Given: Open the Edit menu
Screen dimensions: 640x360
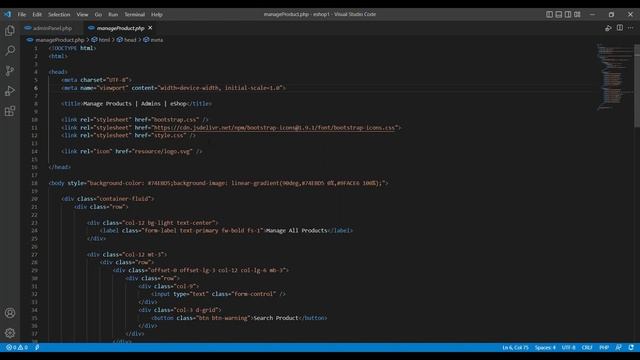Looking at the screenshot, I should tap(37, 14).
